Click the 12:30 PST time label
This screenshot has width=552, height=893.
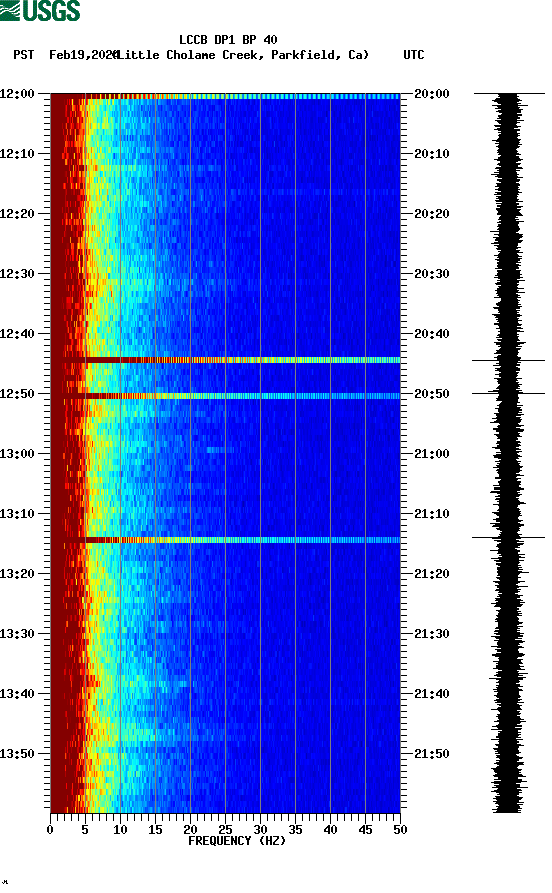click(x=17, y=273)
